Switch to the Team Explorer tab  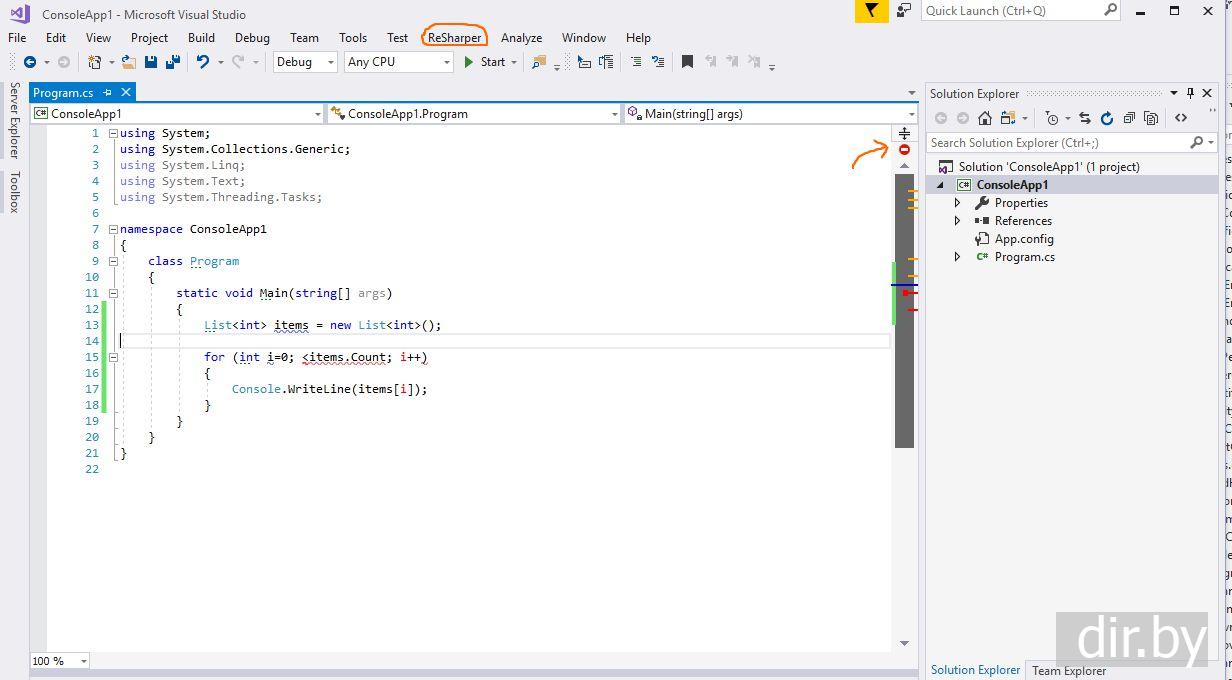pyautogui.click(x=1069, y=670)
